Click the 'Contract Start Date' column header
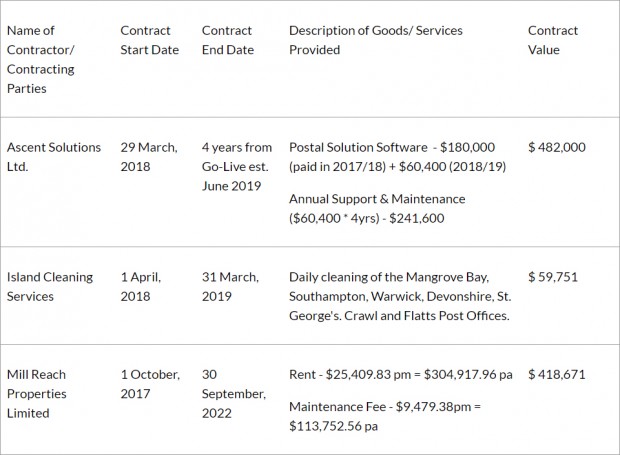The width and height of the screenshot is (620, 455). click(149, 40)
